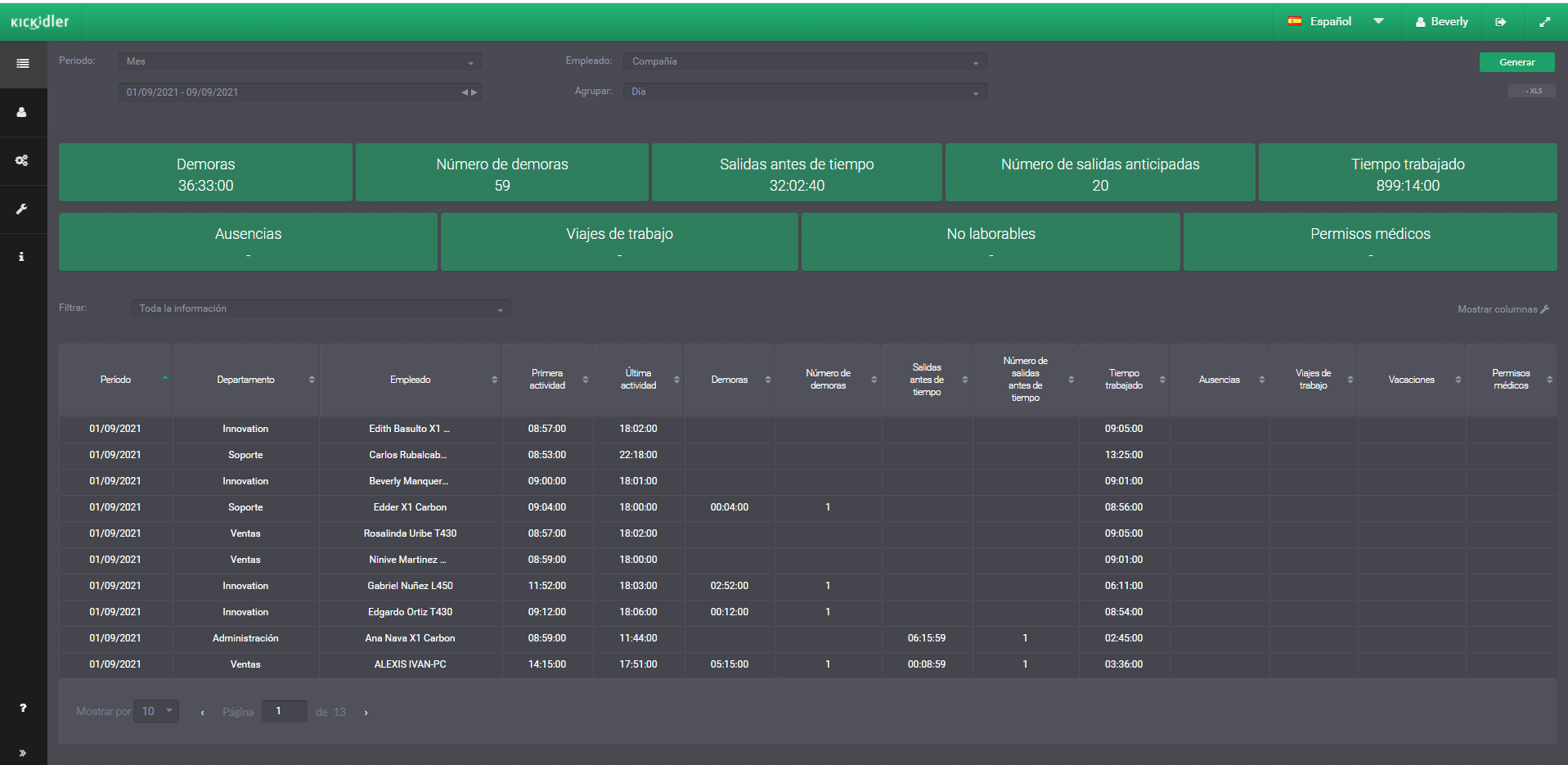The image size is (1568, 765).
Task: Open the hamburger menu in sidebar
Action: (23, 64)
